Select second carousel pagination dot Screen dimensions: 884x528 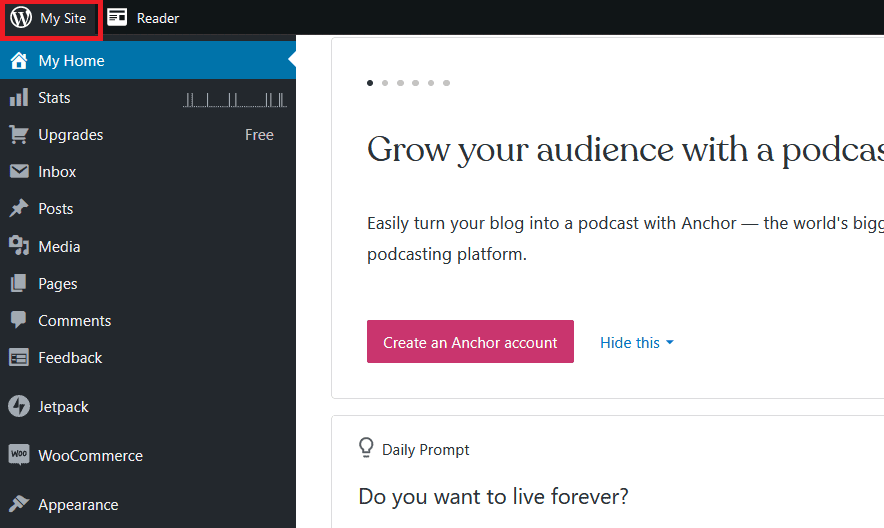385,83
